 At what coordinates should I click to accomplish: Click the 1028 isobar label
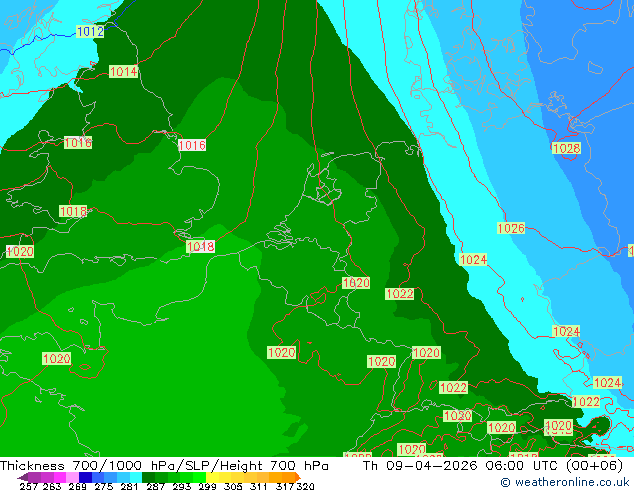566,148
